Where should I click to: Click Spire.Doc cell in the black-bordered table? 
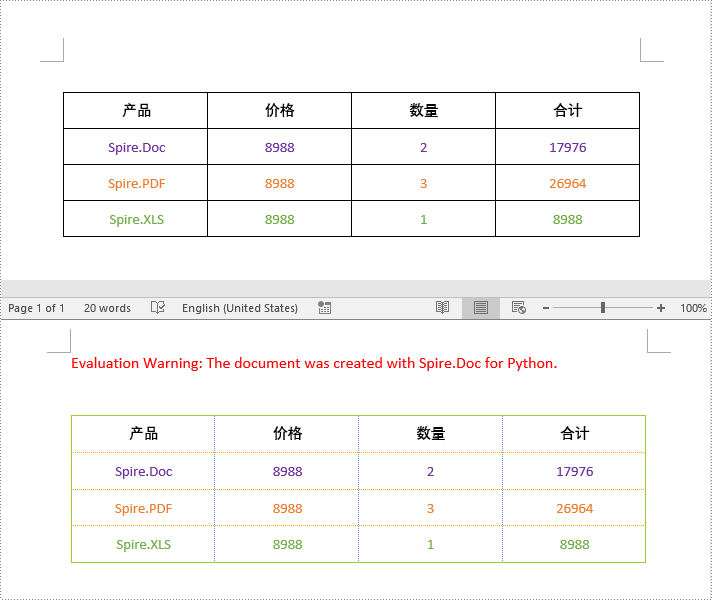pyautogui.click(x=136, y=148)
